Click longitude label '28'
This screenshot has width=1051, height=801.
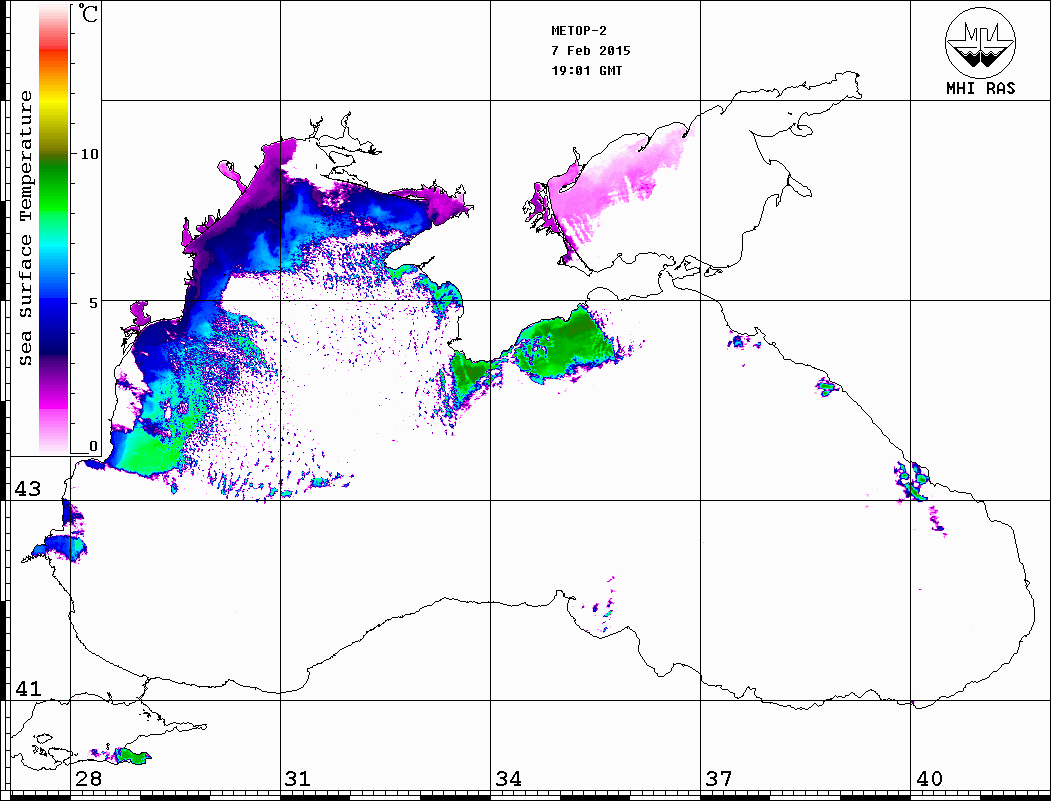[88, 779]
